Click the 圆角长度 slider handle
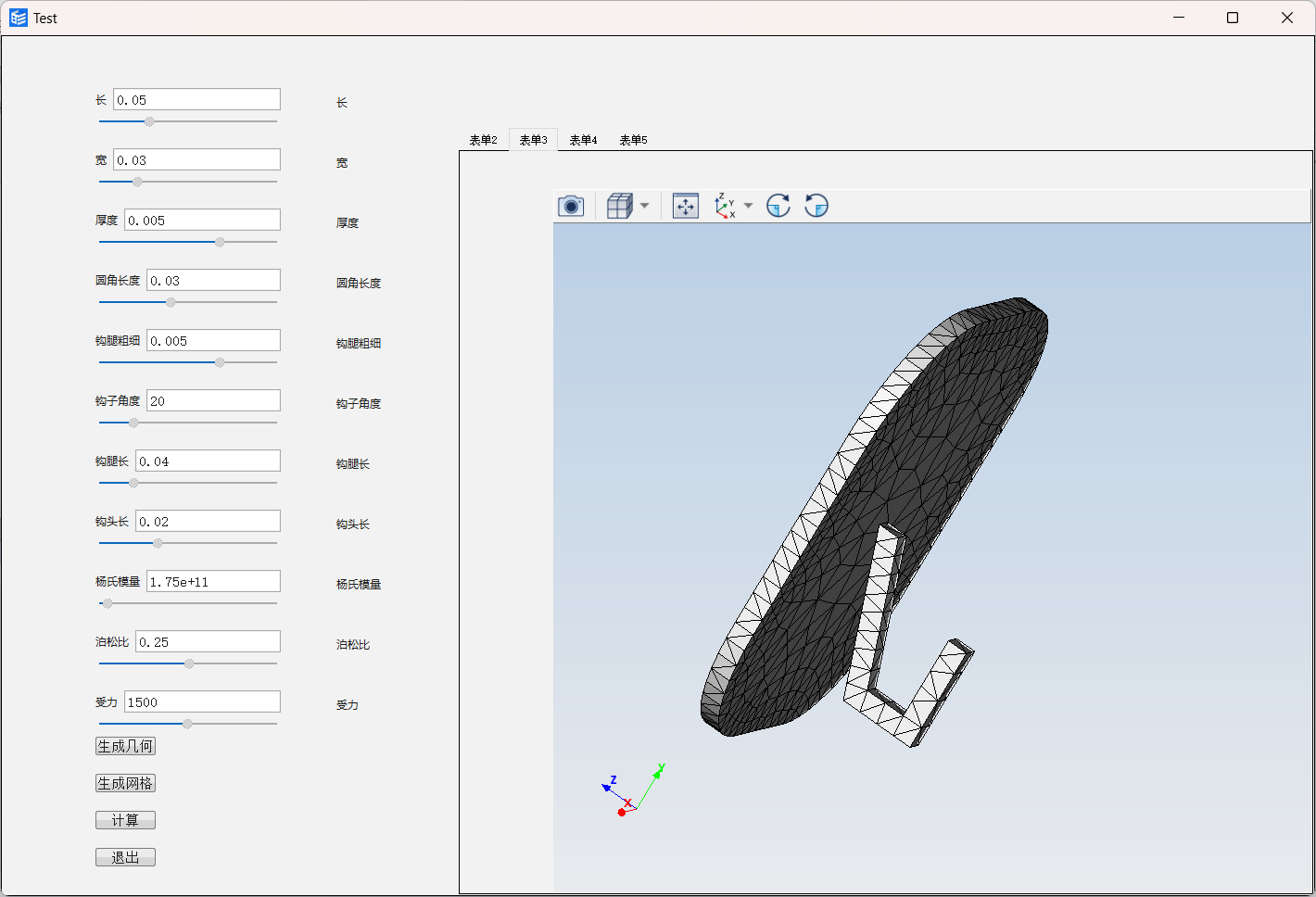1316x897 pixels. 171,302
